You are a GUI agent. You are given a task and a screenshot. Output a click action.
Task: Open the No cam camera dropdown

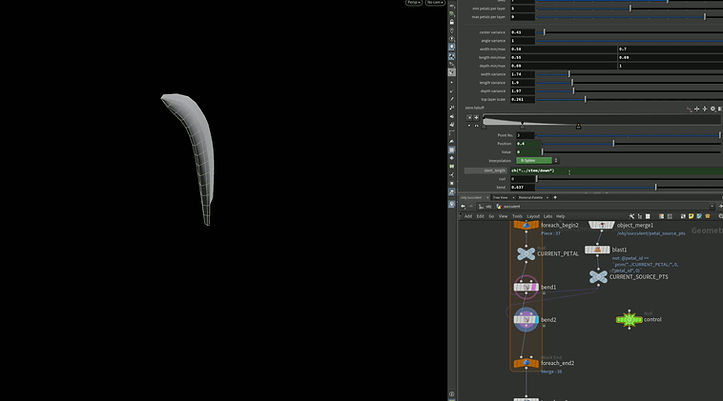pyautogui.click(x=435, y=2)
